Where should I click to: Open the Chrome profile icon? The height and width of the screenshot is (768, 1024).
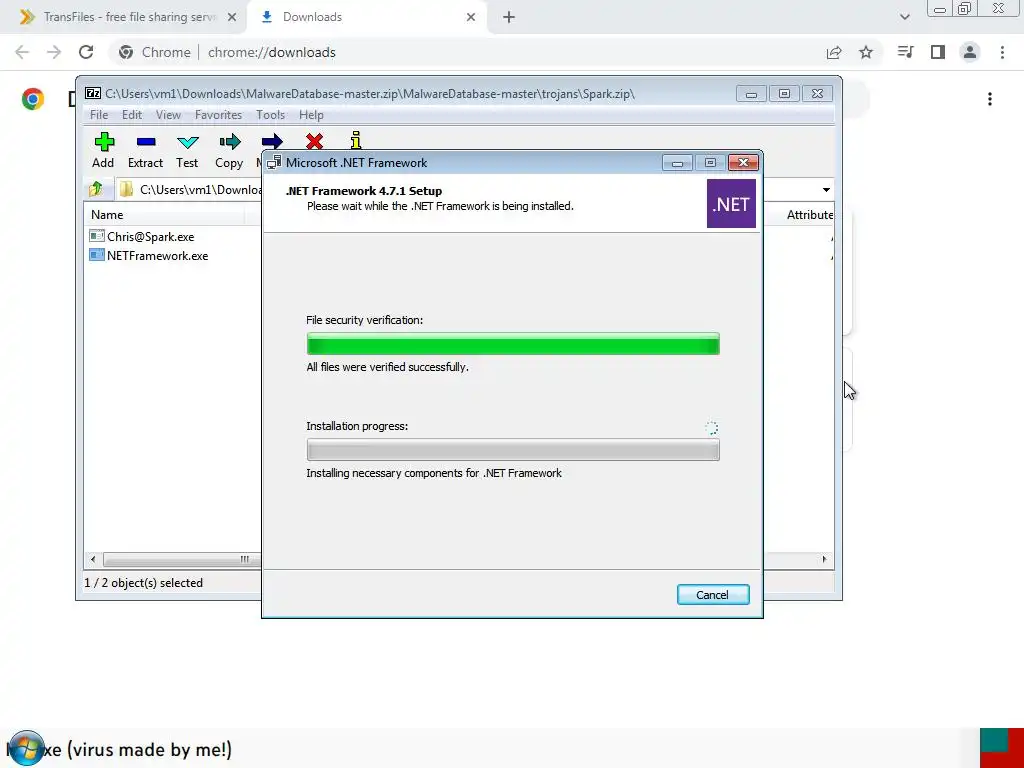(970, 52)
